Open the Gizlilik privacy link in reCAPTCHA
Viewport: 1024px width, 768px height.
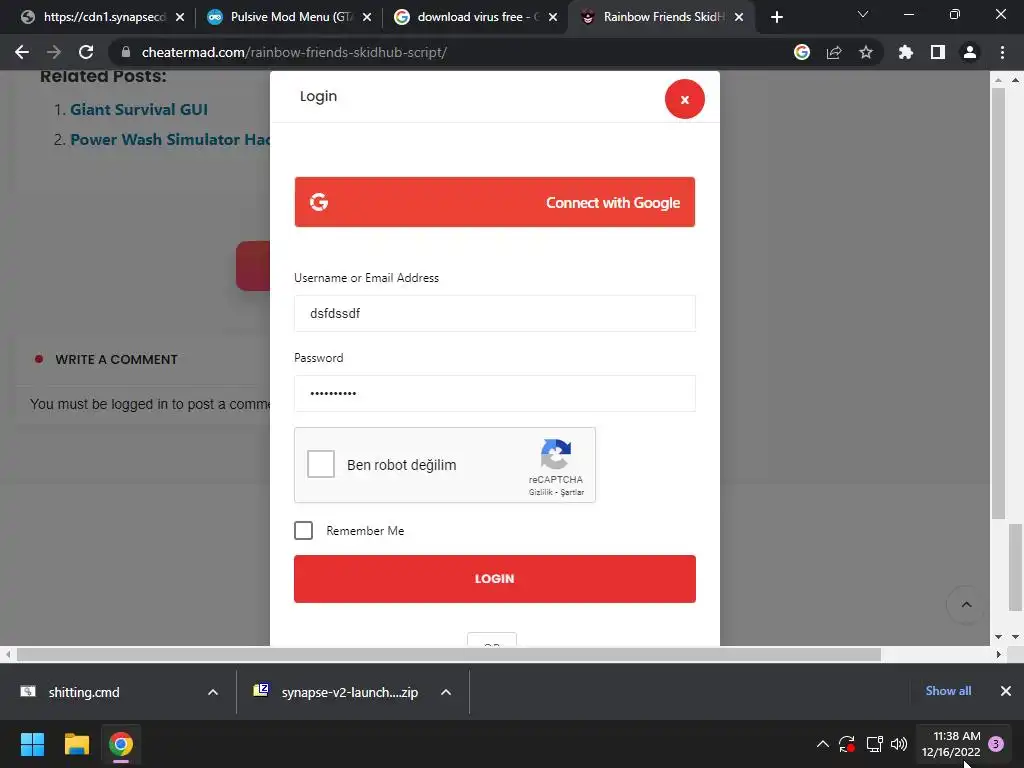540,492
